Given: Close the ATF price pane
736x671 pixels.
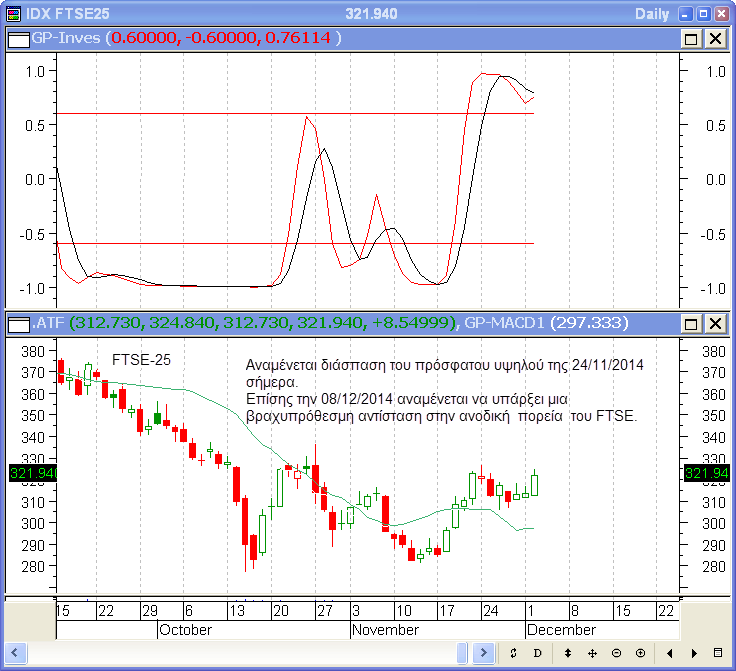Looking at the screenshot, I should (x=715, y=323).
